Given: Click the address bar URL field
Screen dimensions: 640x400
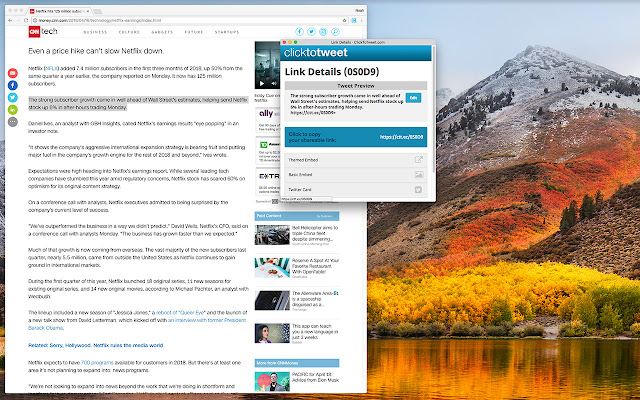Looking at the screenshot, I should (188, 20).
